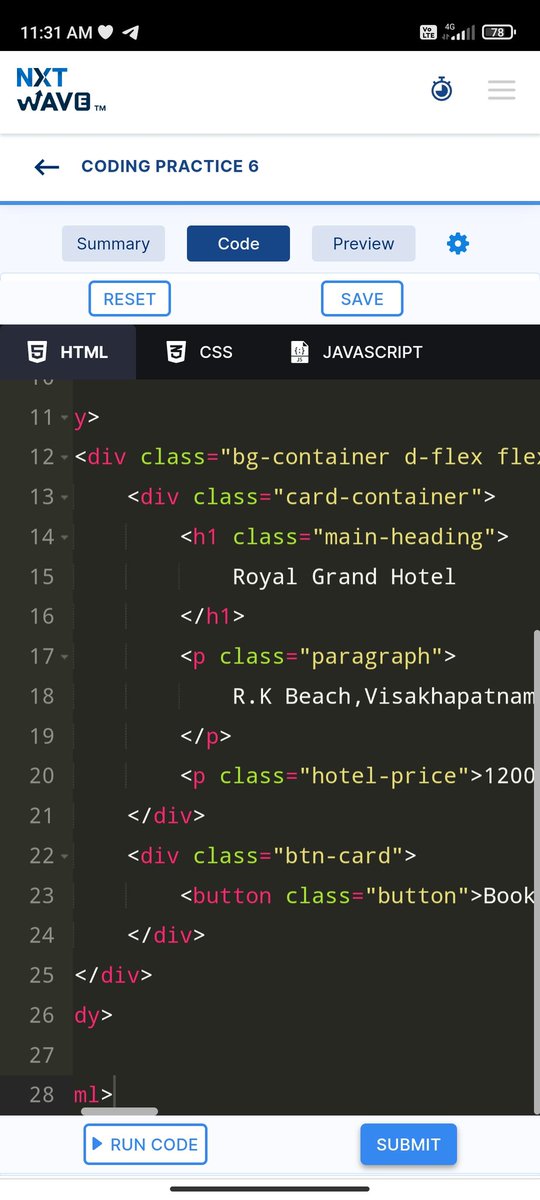Image resolution: width=540 pixels, height=1200 pixels.
Task: Open the timer stopwatch icon
Action: [x=441, y=90]
